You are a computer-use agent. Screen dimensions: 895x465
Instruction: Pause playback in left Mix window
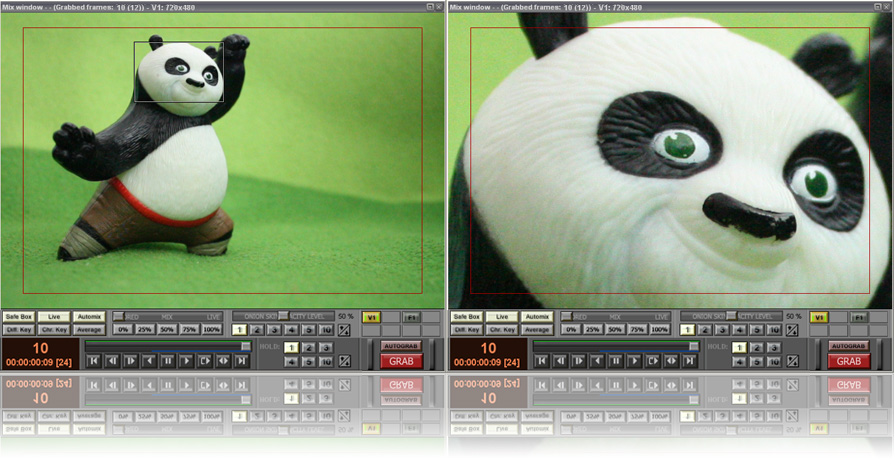pos(168,361)
